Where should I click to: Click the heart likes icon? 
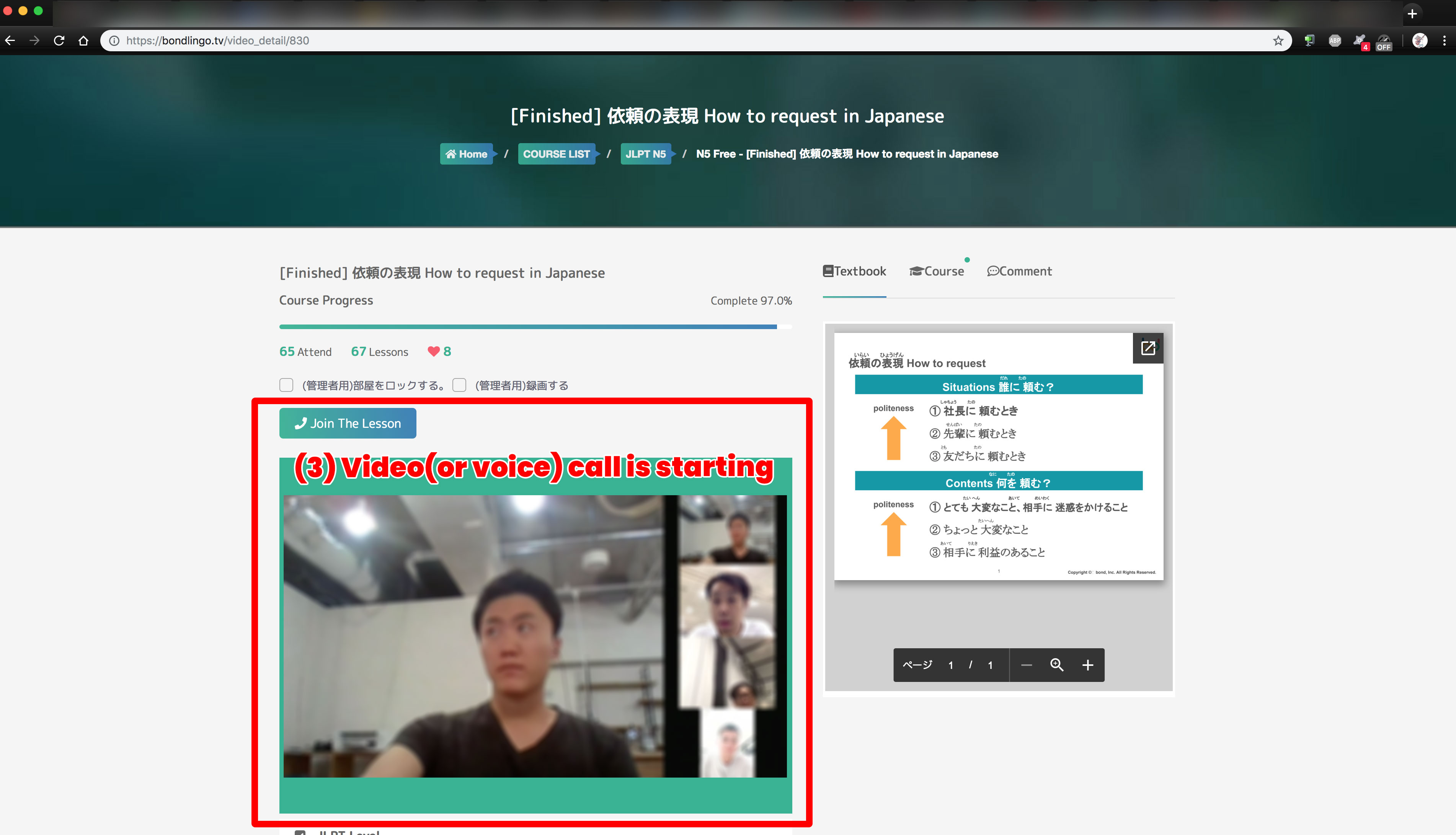point(434,352)
